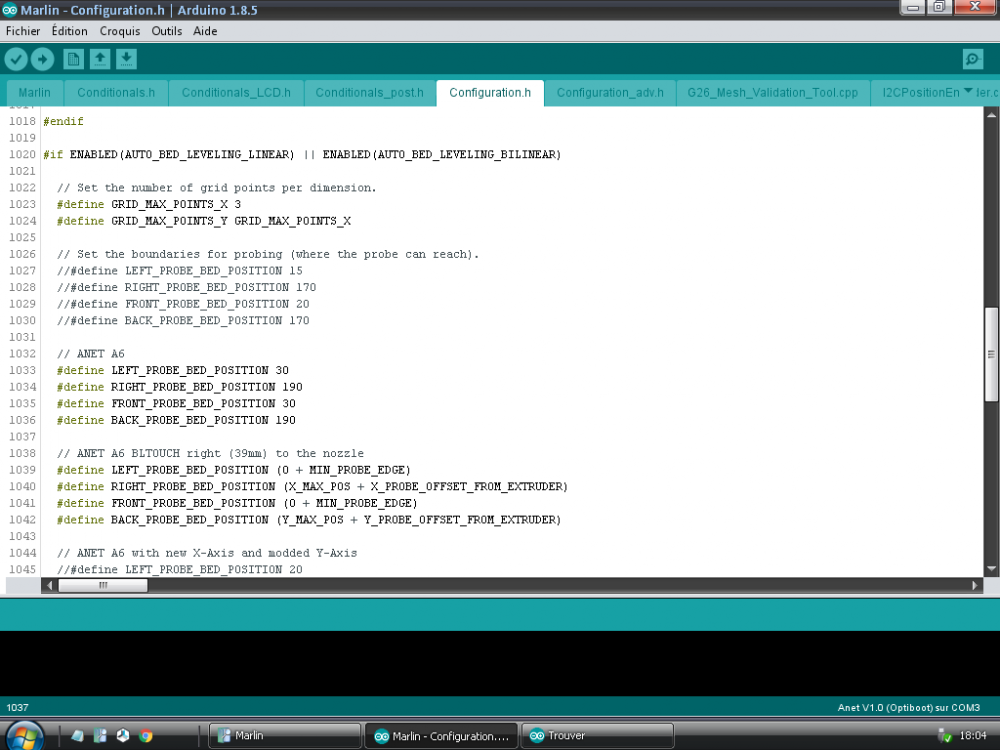Create a new sketch with the New icon
The width and height of the screenshot is (1000, 750).
click(x=73, y=59)
